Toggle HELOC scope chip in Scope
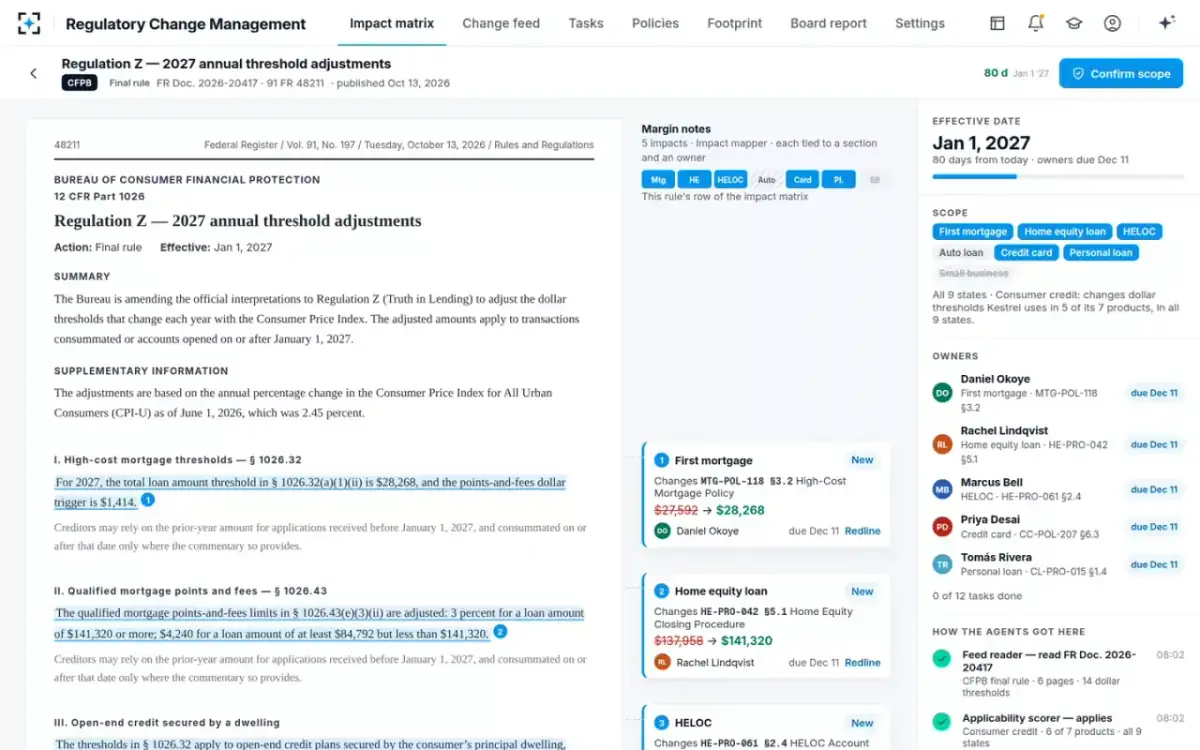This screenshot has width=1200, height=750. point(1139,231)
